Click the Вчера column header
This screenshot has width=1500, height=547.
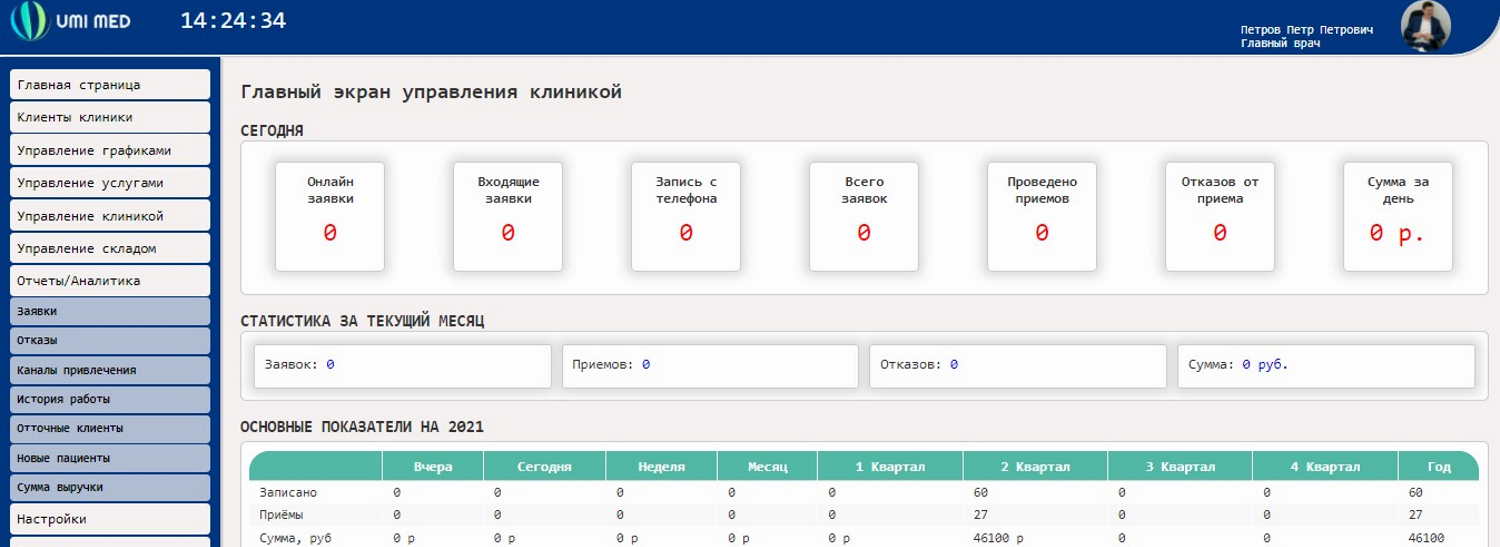coord(433,466)
